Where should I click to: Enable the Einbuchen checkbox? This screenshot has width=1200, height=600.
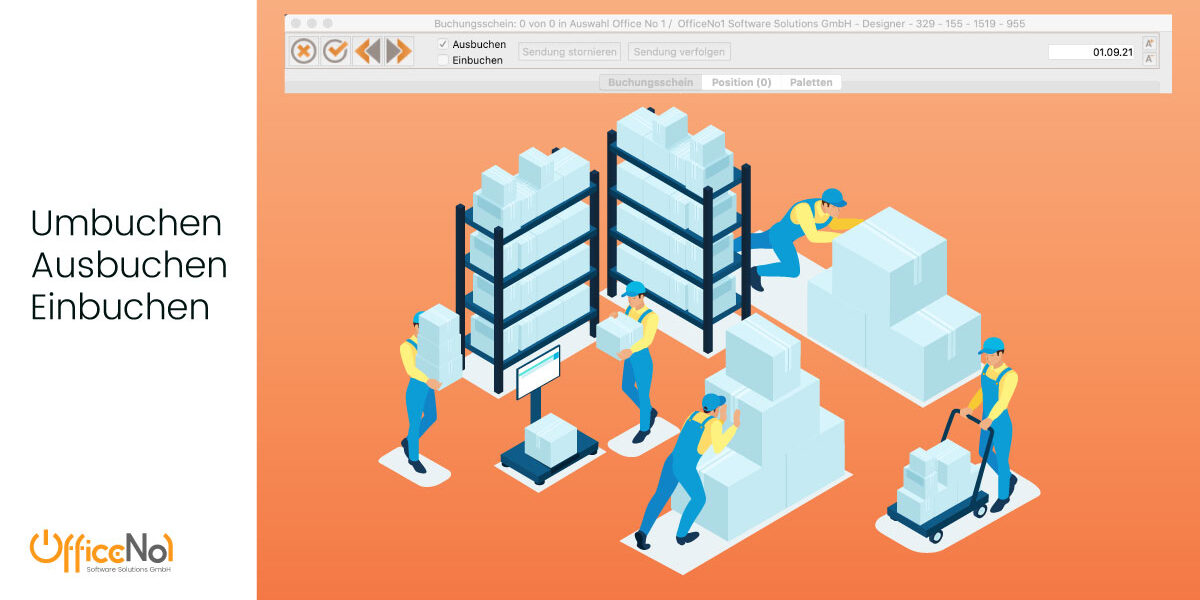(443, 60)
